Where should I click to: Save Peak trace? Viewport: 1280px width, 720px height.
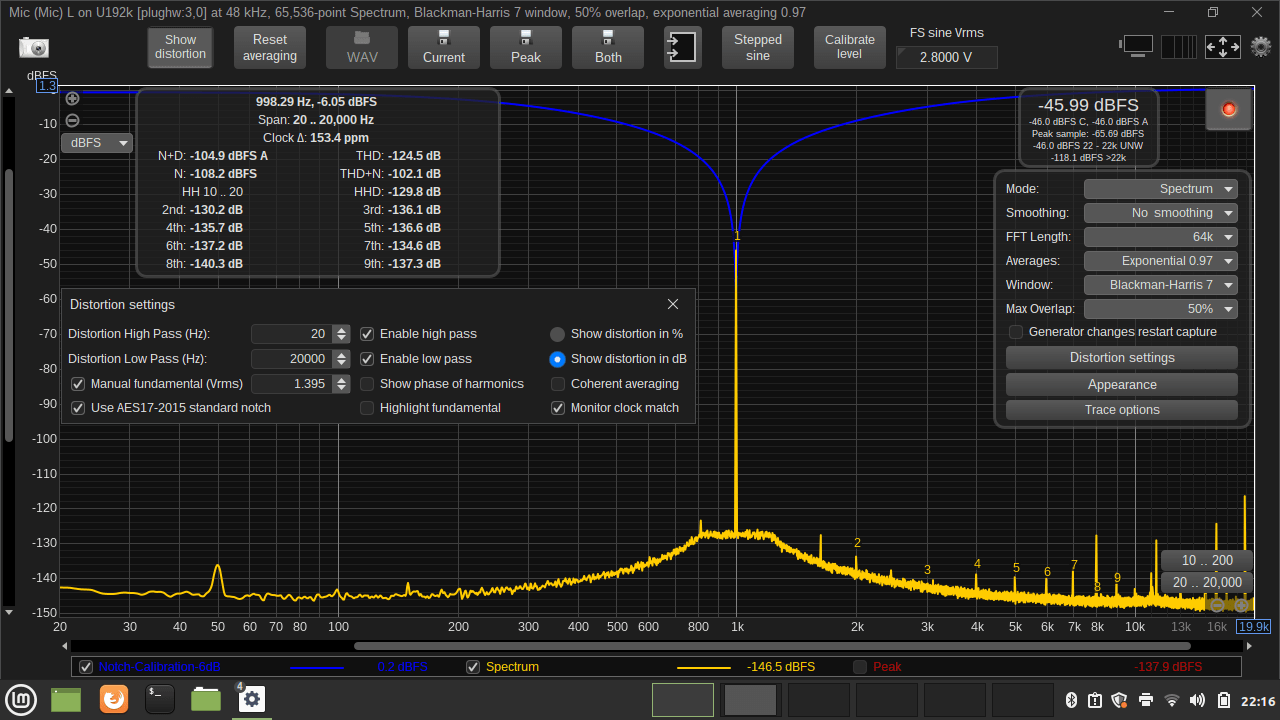coord(526,47)
